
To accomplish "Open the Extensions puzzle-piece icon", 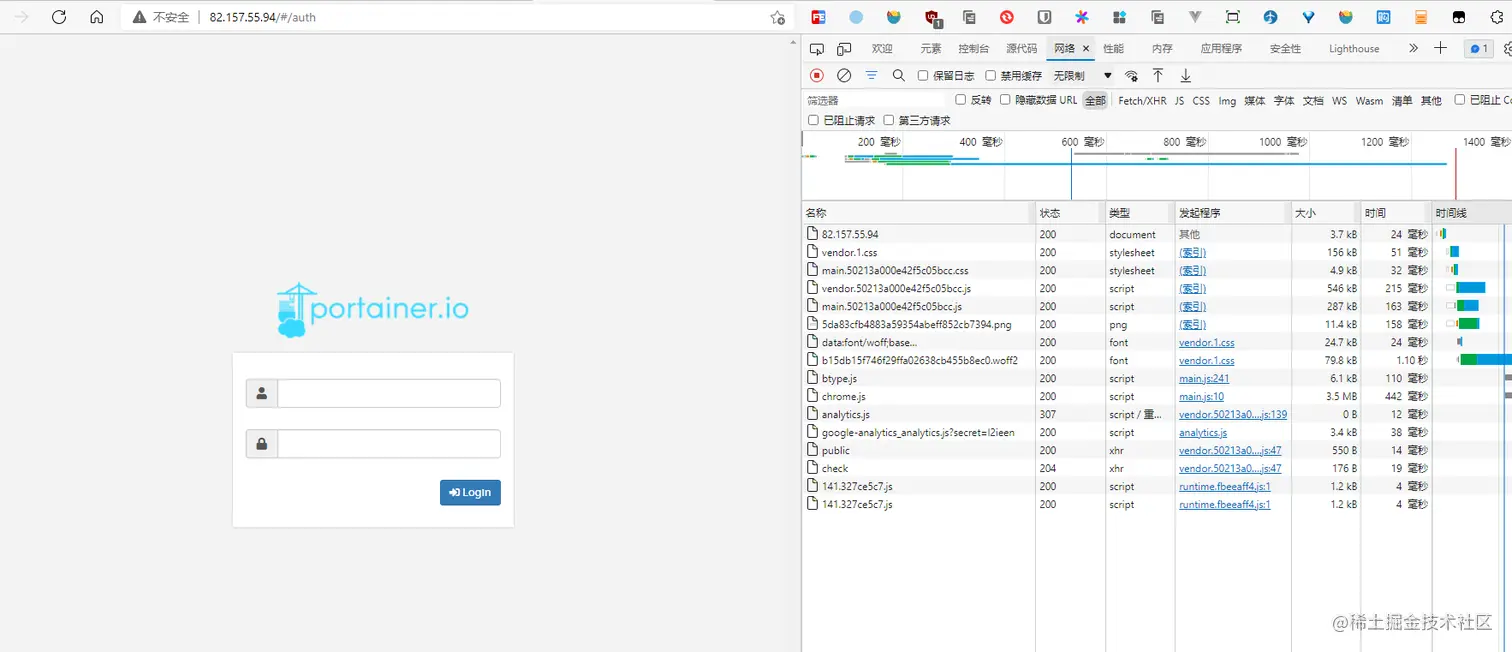I will 1496,17.
